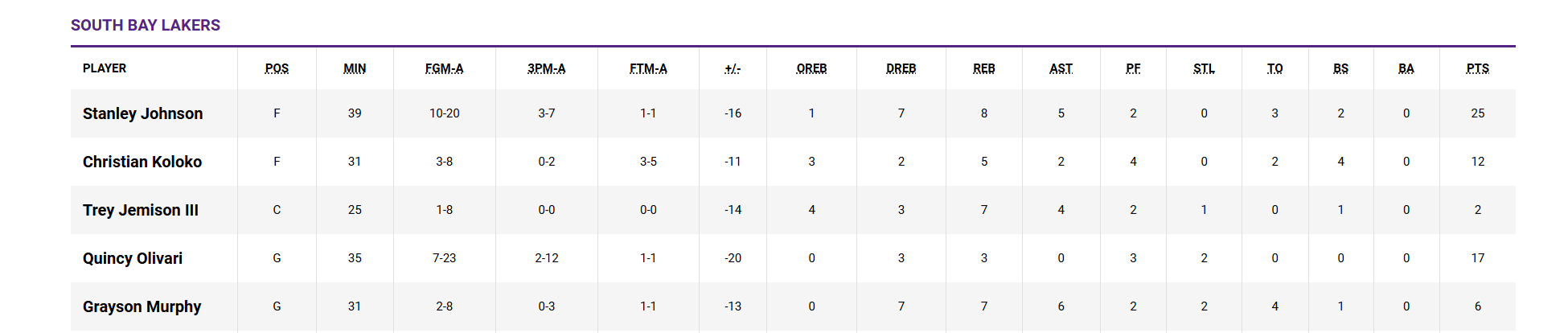
Task: Click Stanley Johnson's 25 points cell
Action: (x=1478, y=113)
